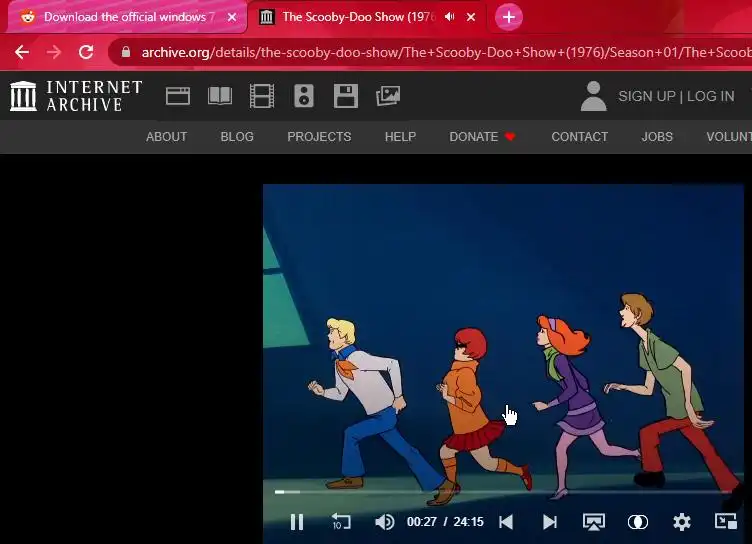This screenshot has width=752, height=544.
Task: Open the CONTACT menu item
Action: 579,137
